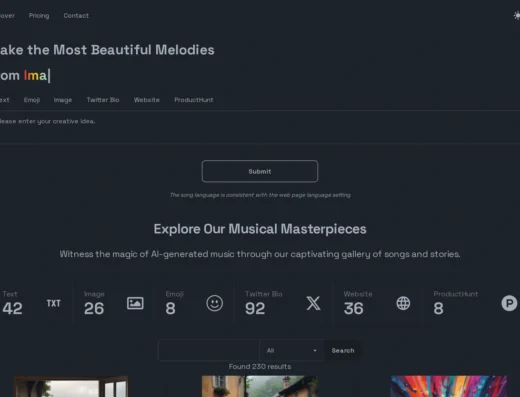Image resolution: width=520 pixels, height=397 pixels.
Task: Click the Found 230 results text
Action: tap(260, 367)
